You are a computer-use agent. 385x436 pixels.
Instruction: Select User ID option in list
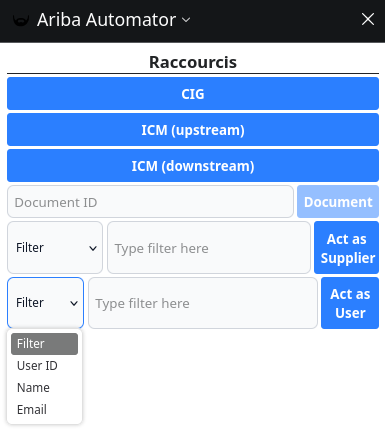coord(44,366)
